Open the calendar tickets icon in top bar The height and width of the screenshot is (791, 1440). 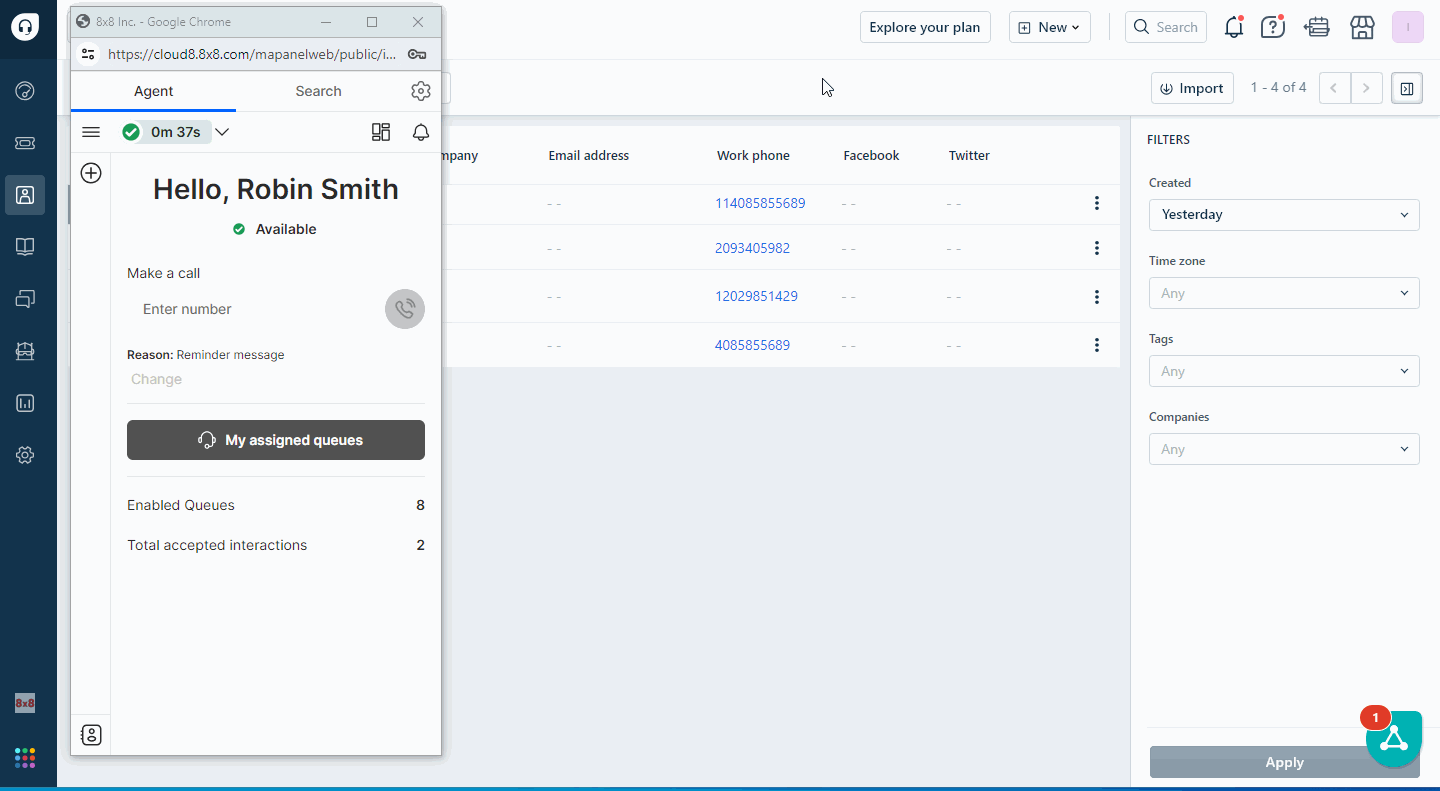tap(1317, 27)
